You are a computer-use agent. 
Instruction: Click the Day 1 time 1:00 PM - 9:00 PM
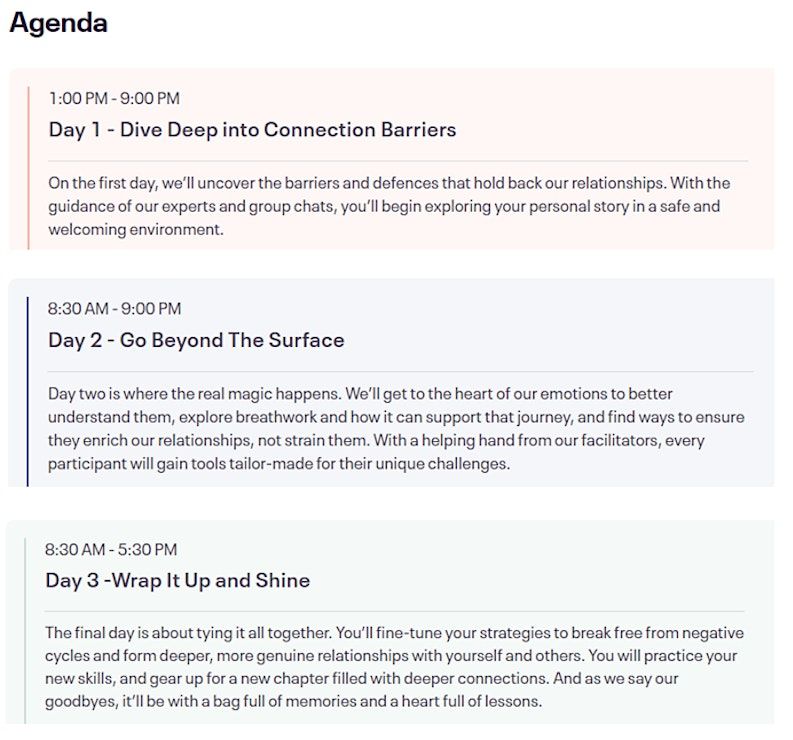(114, 98)
